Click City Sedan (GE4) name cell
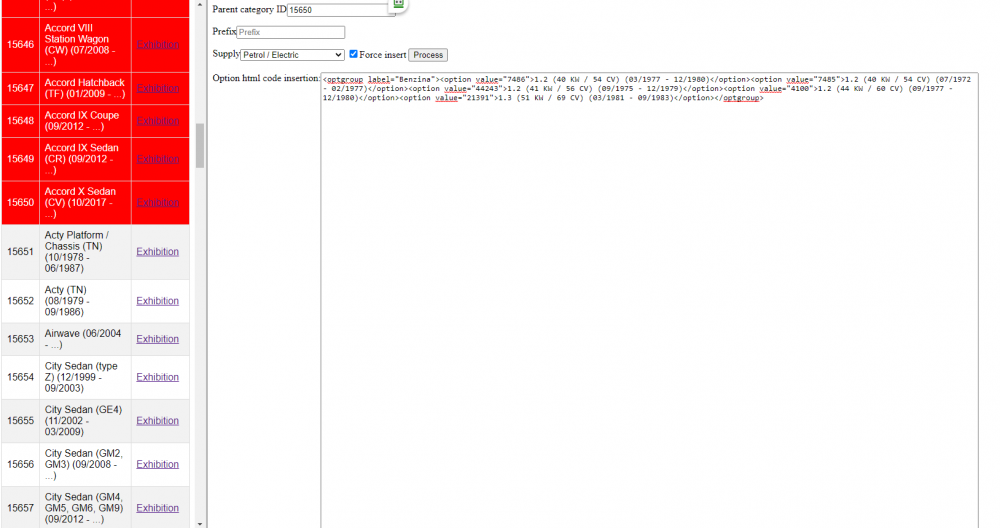The width and height of the screenshot is (1000, 528). 85,421
